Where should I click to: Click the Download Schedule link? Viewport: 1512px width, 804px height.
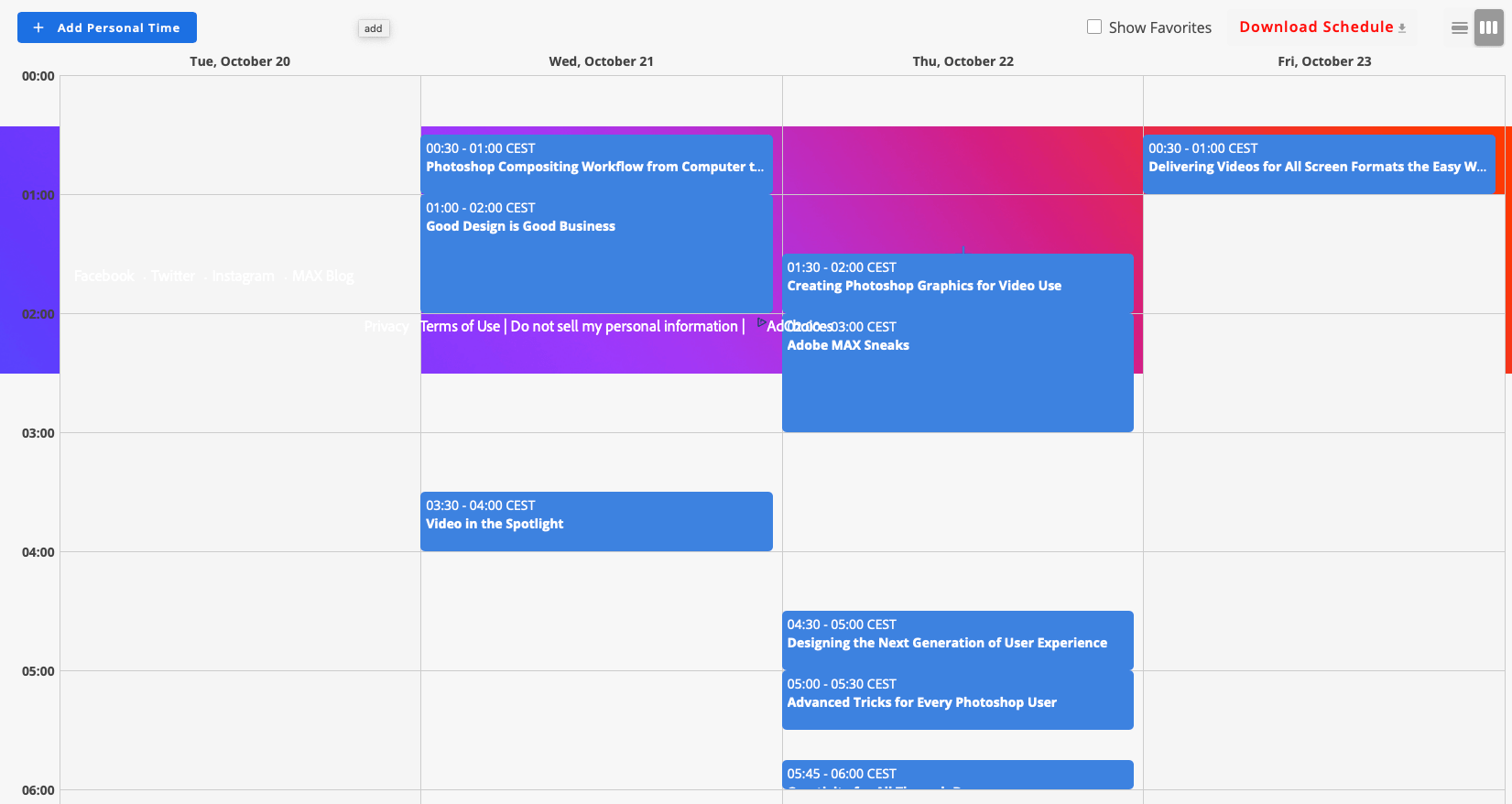pos(1322,27)
